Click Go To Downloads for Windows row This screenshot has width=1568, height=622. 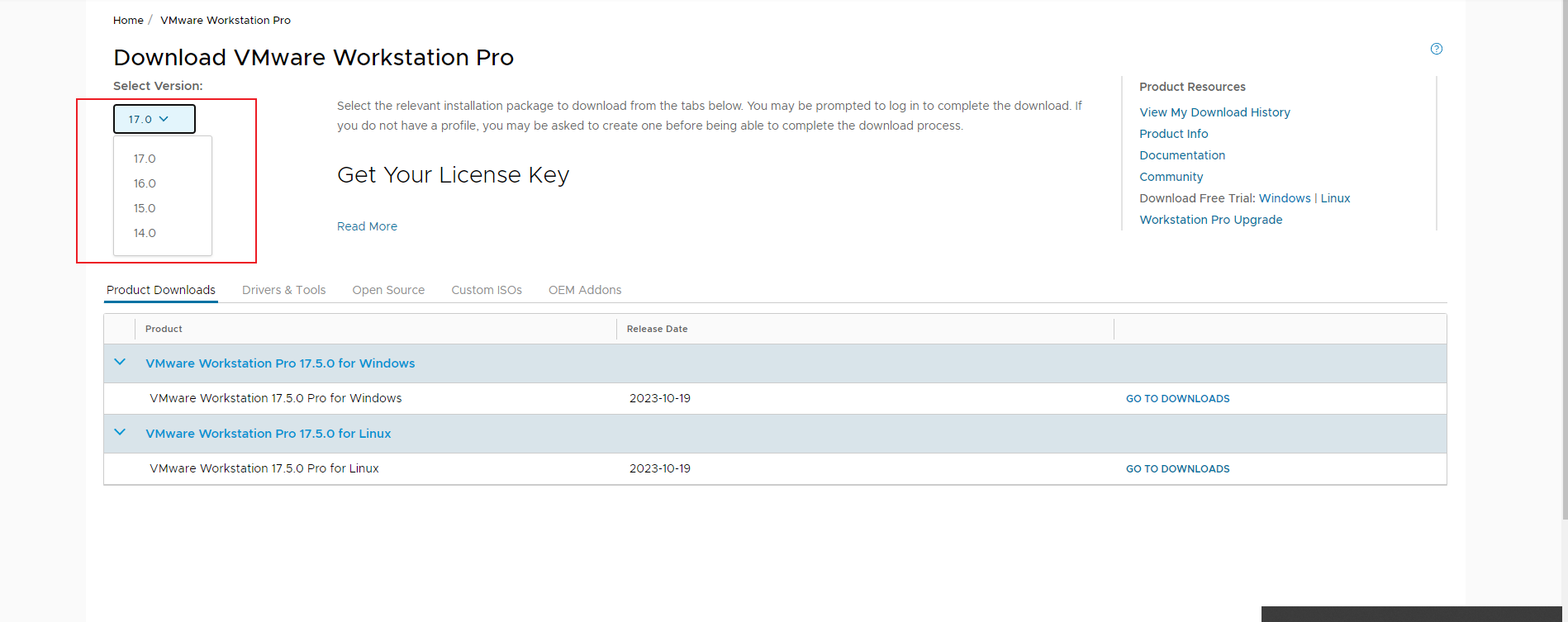coord(1177,399)
